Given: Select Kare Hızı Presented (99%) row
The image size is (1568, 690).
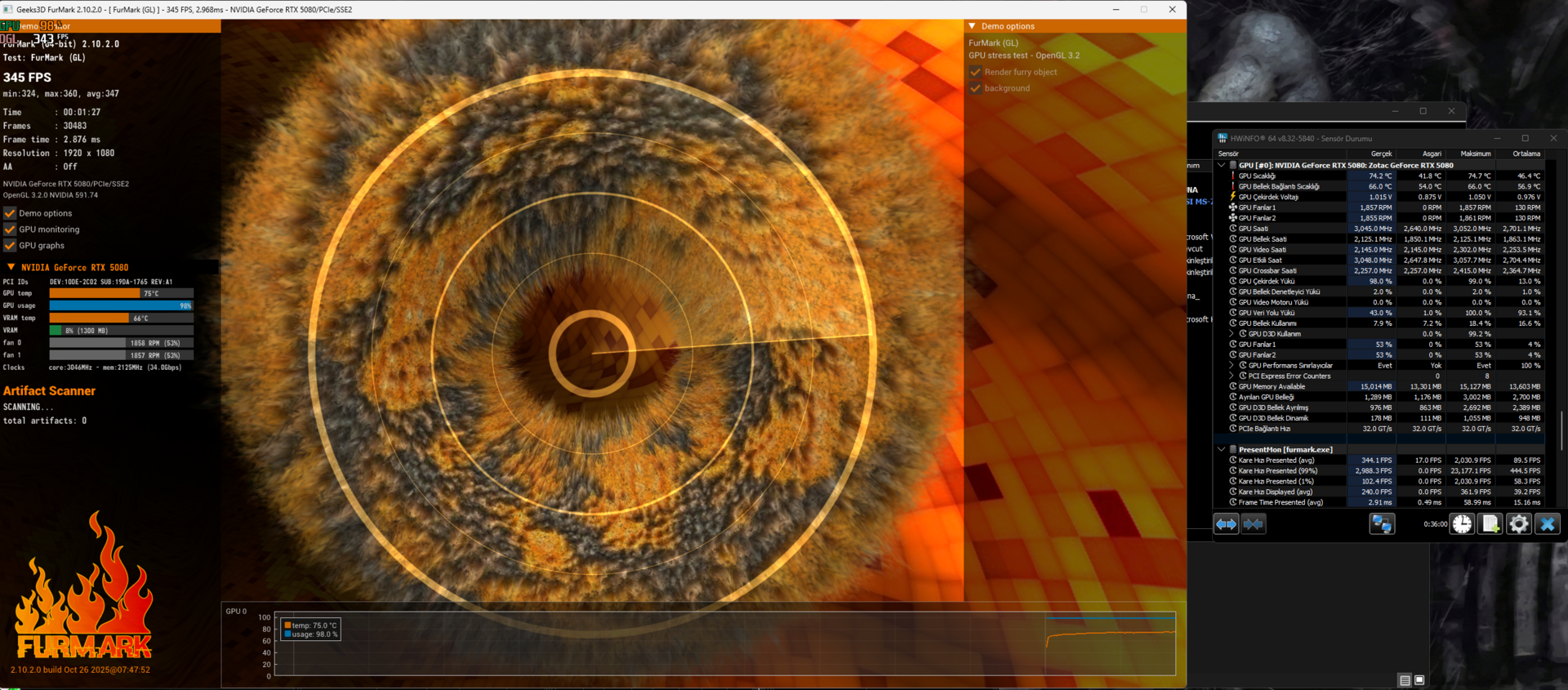Looking at the screenshot, I should [x=1379, y=470].
